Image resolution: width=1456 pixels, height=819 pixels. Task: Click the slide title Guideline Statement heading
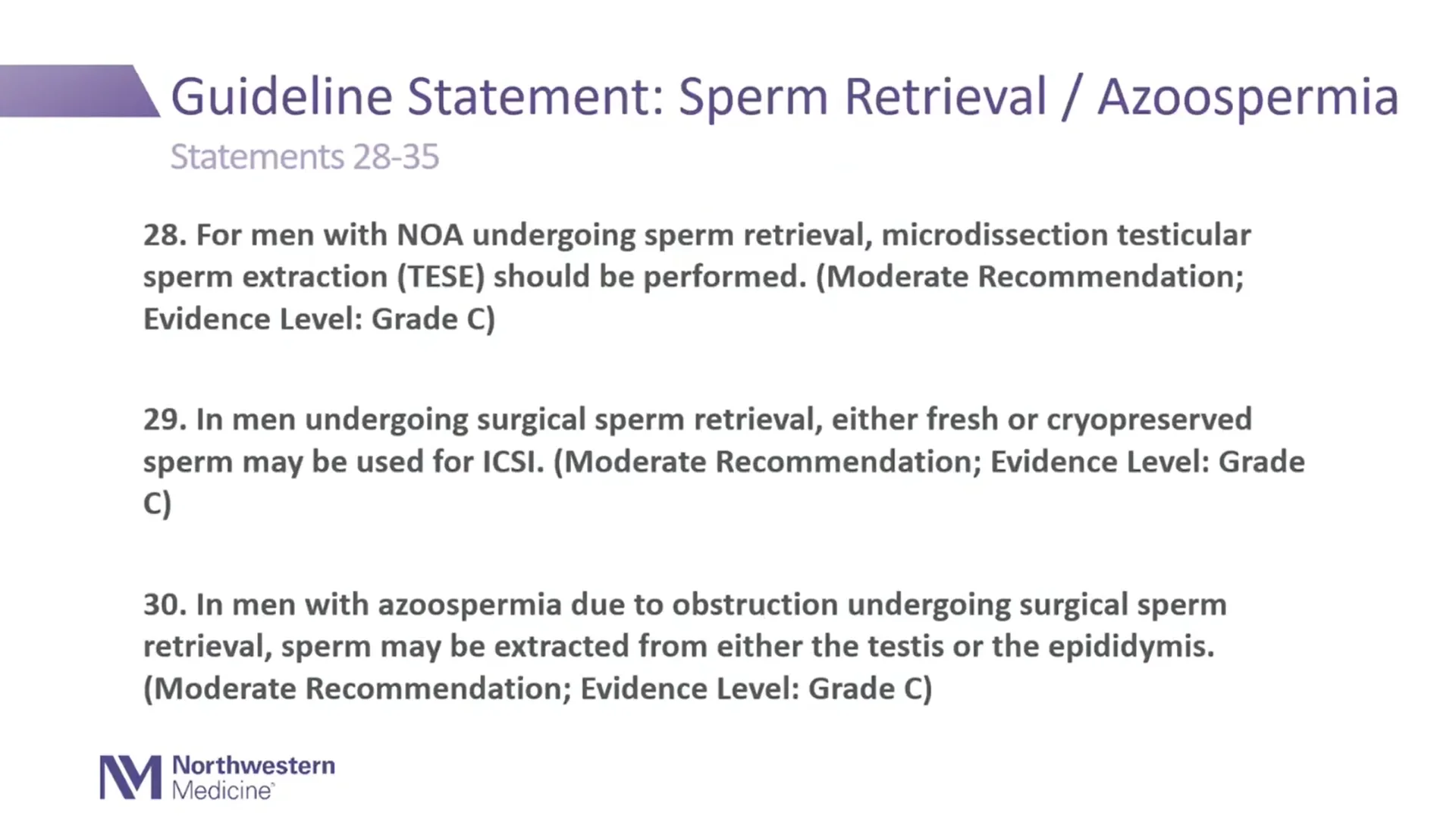(785, 97)
